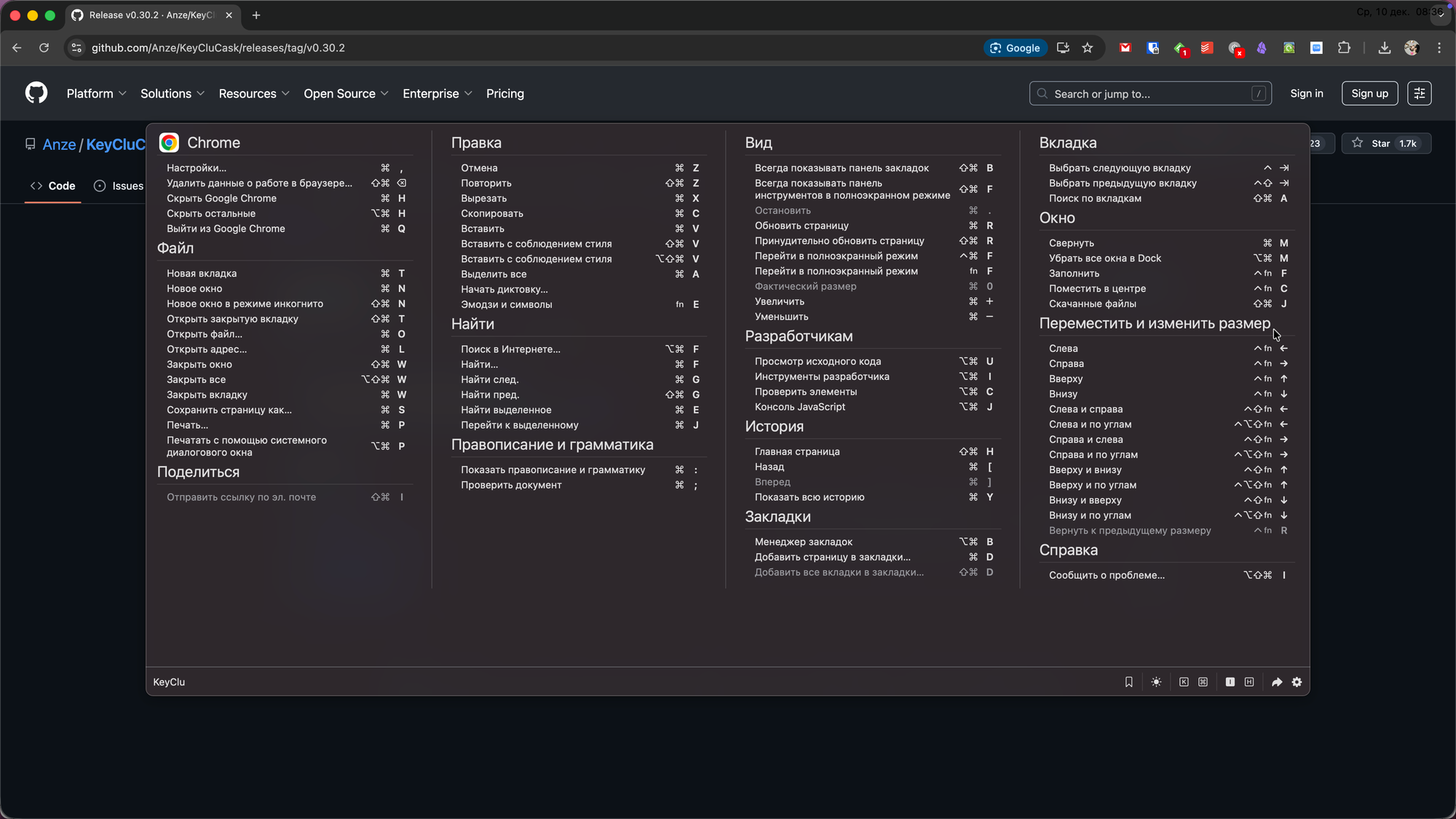Click the Sign up button
This screenshot has height=819, width=1456.
(1369, 93)
